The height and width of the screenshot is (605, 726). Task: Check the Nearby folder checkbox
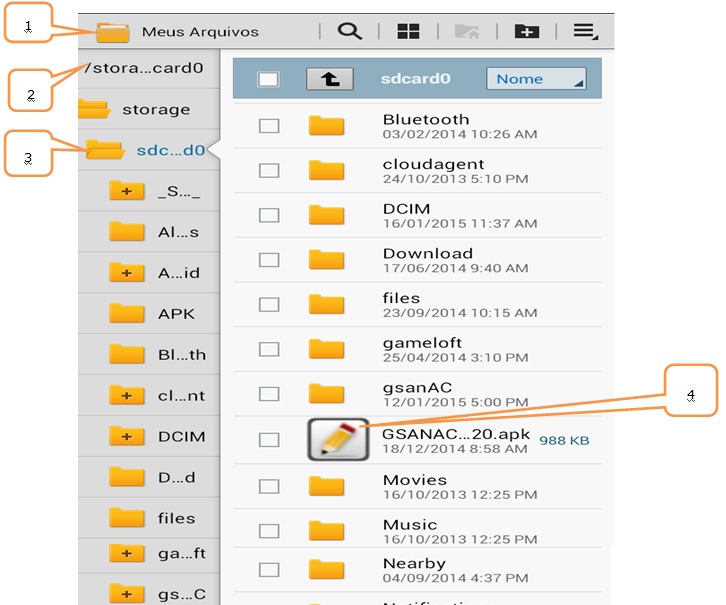(269, 570)
